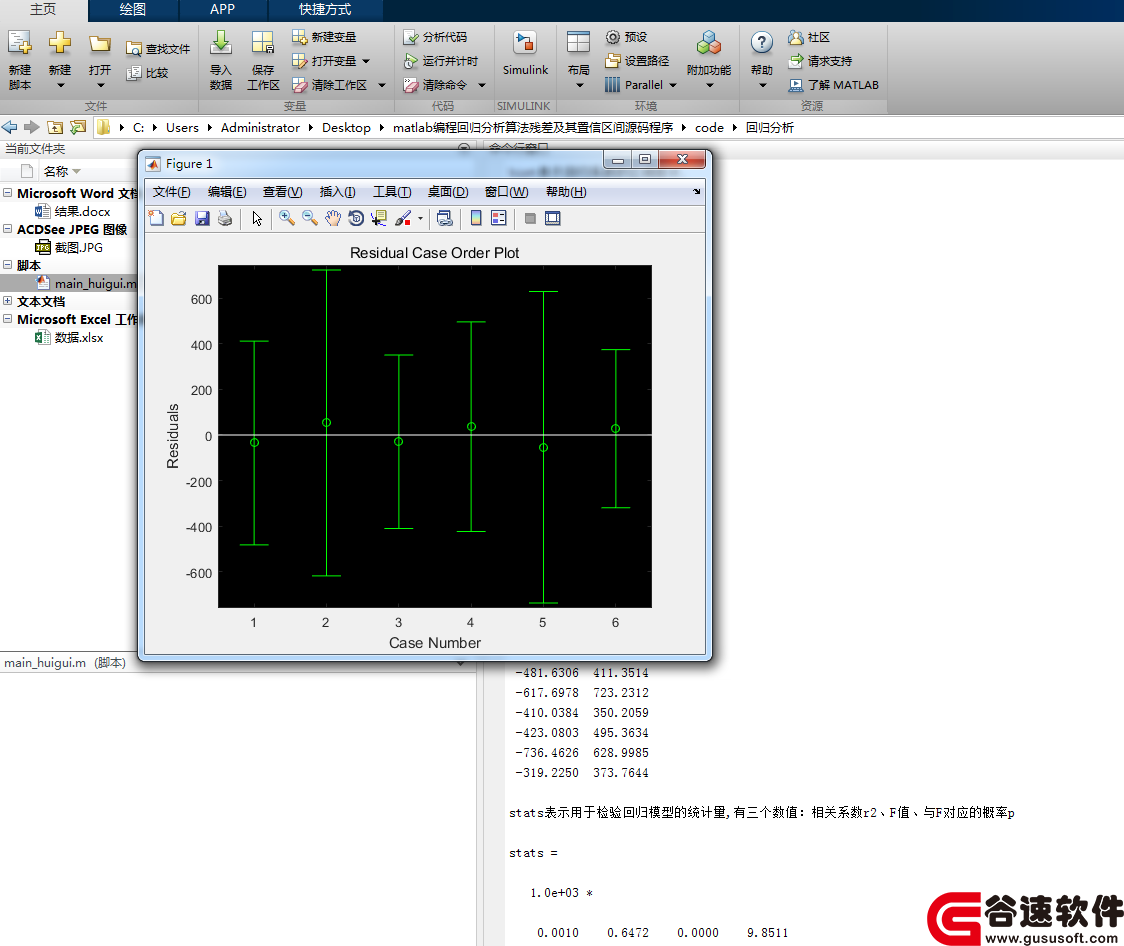Switch to the Home (主页) tab
The image size is (1124, 946).
point(43,9)
